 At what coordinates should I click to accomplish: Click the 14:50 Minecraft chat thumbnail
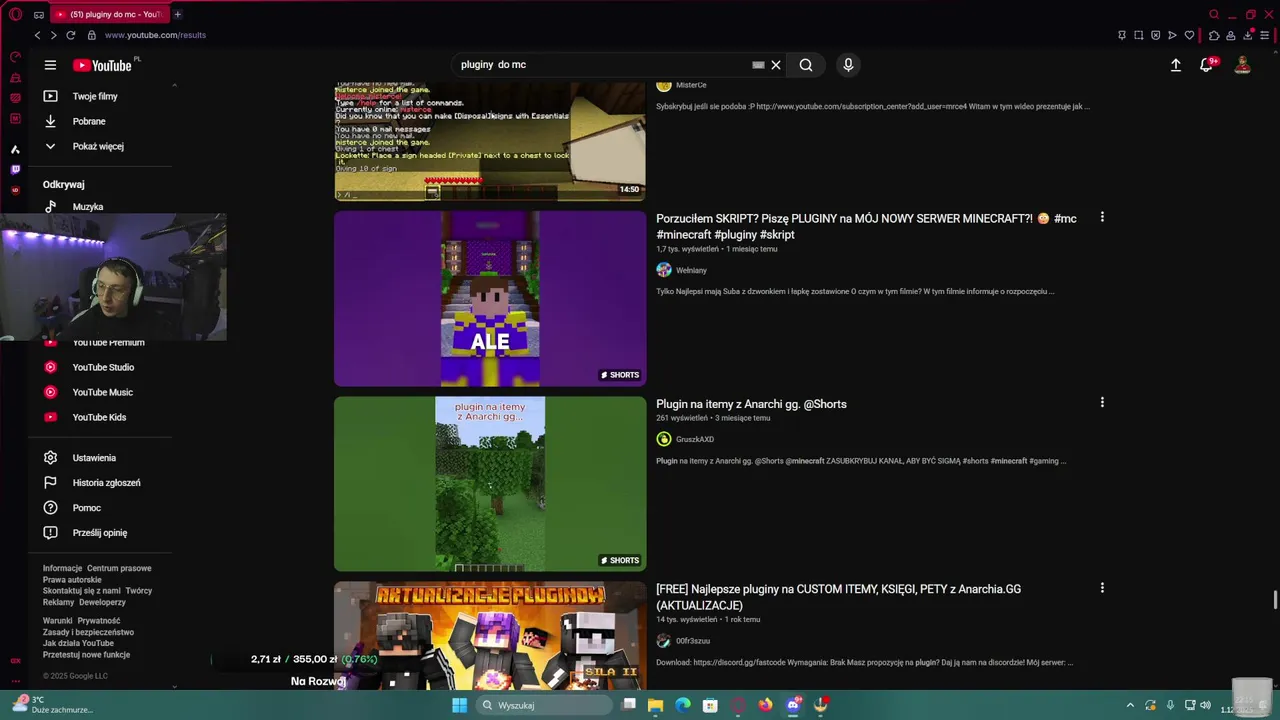(x=490, y=141)
